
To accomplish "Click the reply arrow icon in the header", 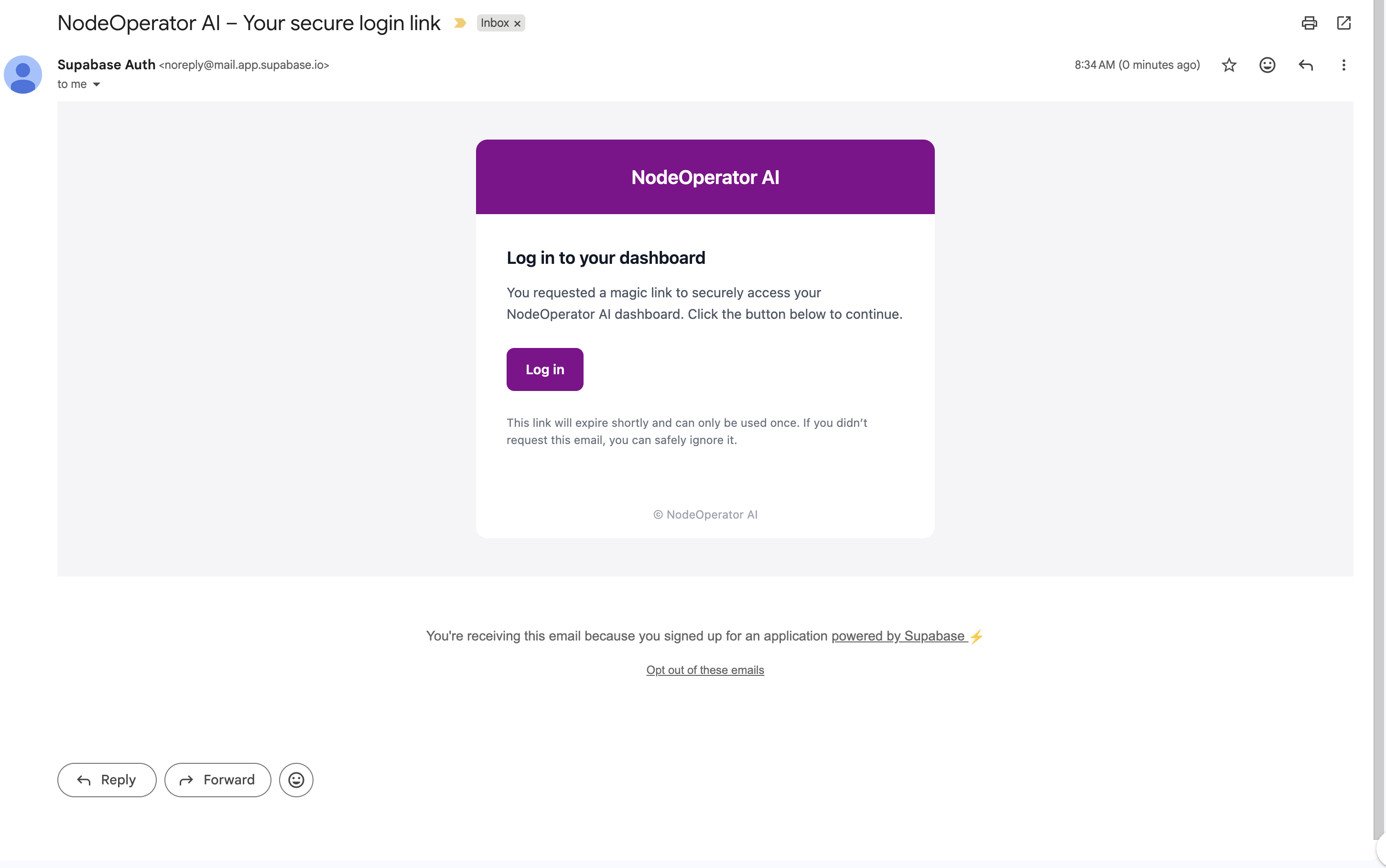I will [1306, 65].
